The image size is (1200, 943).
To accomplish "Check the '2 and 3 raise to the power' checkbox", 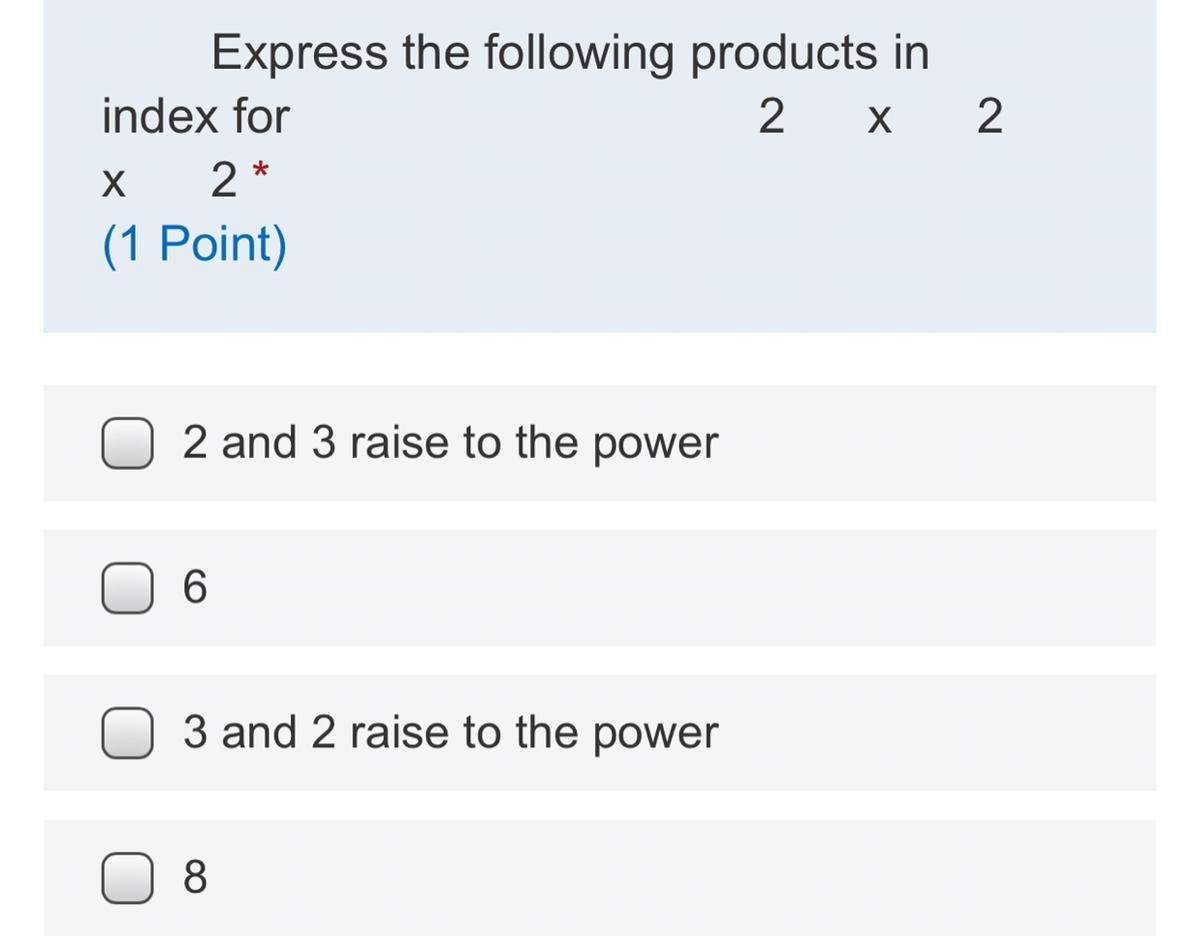I will [127, 443].
